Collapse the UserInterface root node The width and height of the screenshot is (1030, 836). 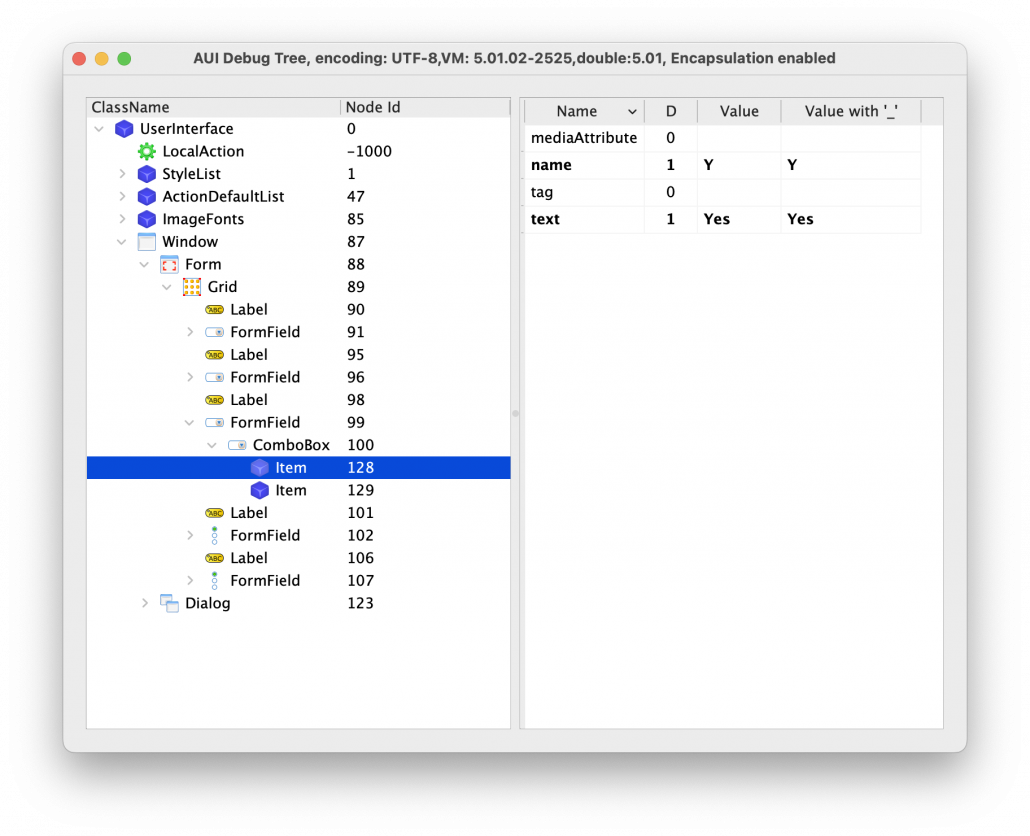(99, 129)
